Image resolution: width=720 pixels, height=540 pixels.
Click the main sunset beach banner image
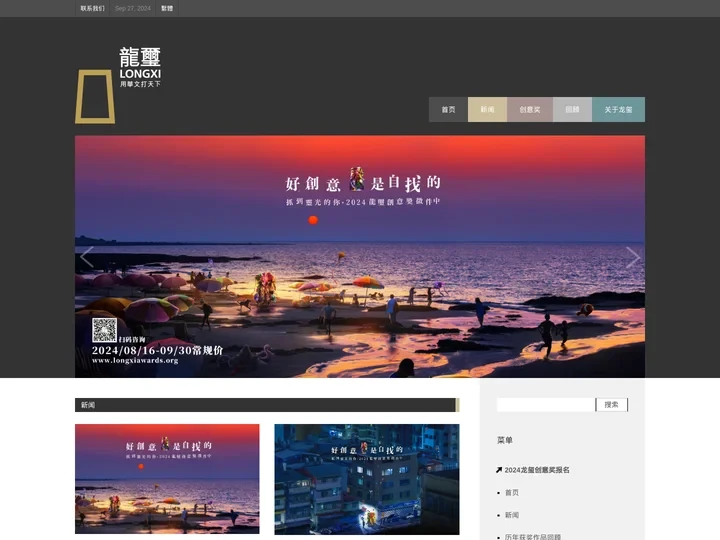[360, 257]
